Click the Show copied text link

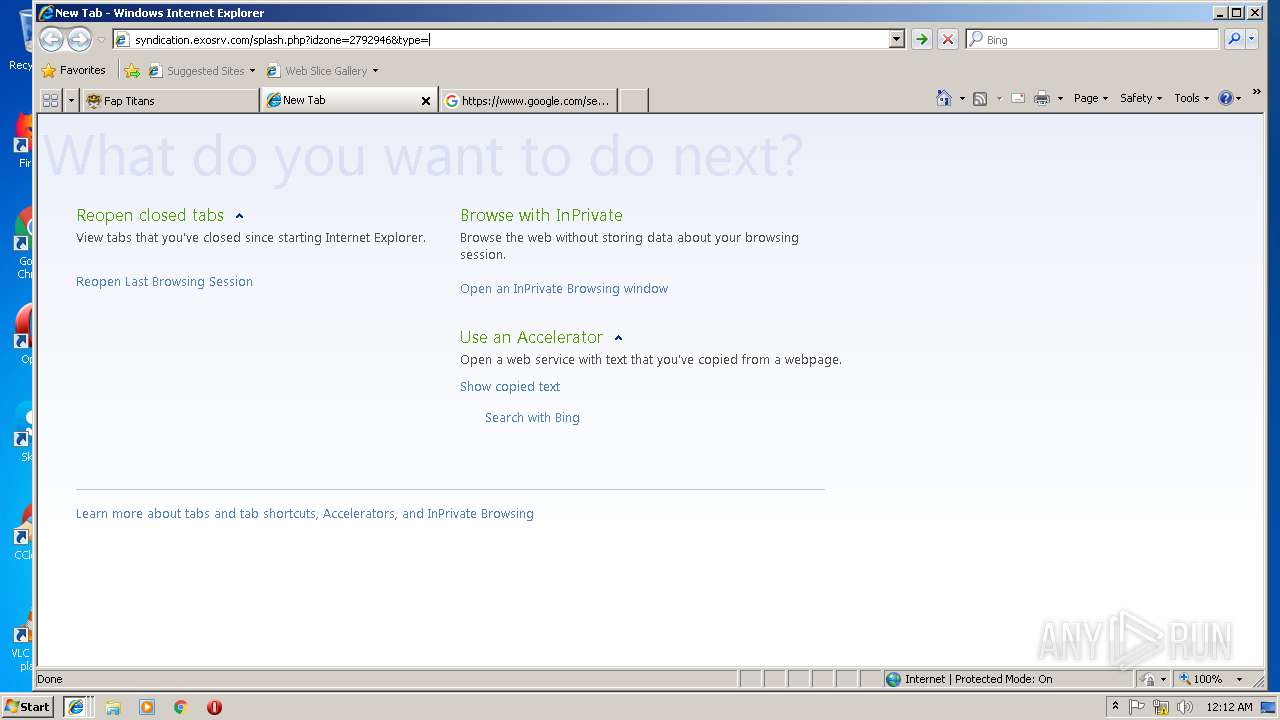pyautogui.click(x=510, y=387)
